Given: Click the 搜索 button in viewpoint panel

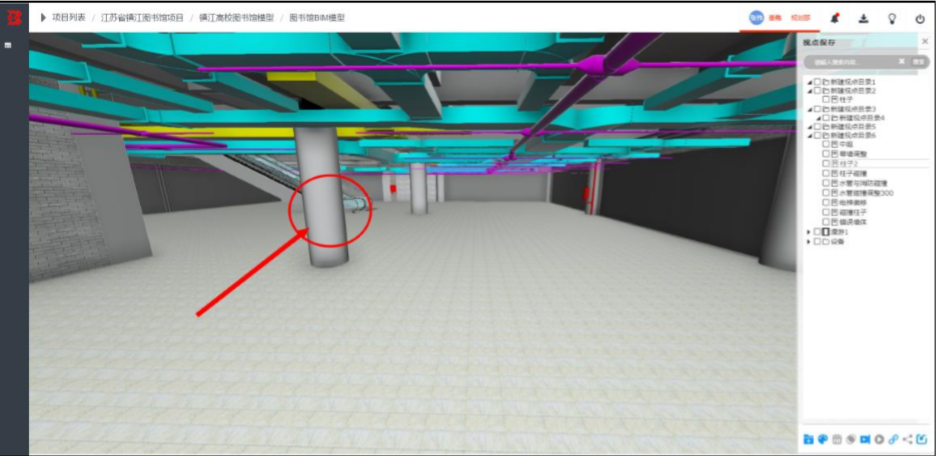Looking at the screenshot, I should tap(918, 61).
